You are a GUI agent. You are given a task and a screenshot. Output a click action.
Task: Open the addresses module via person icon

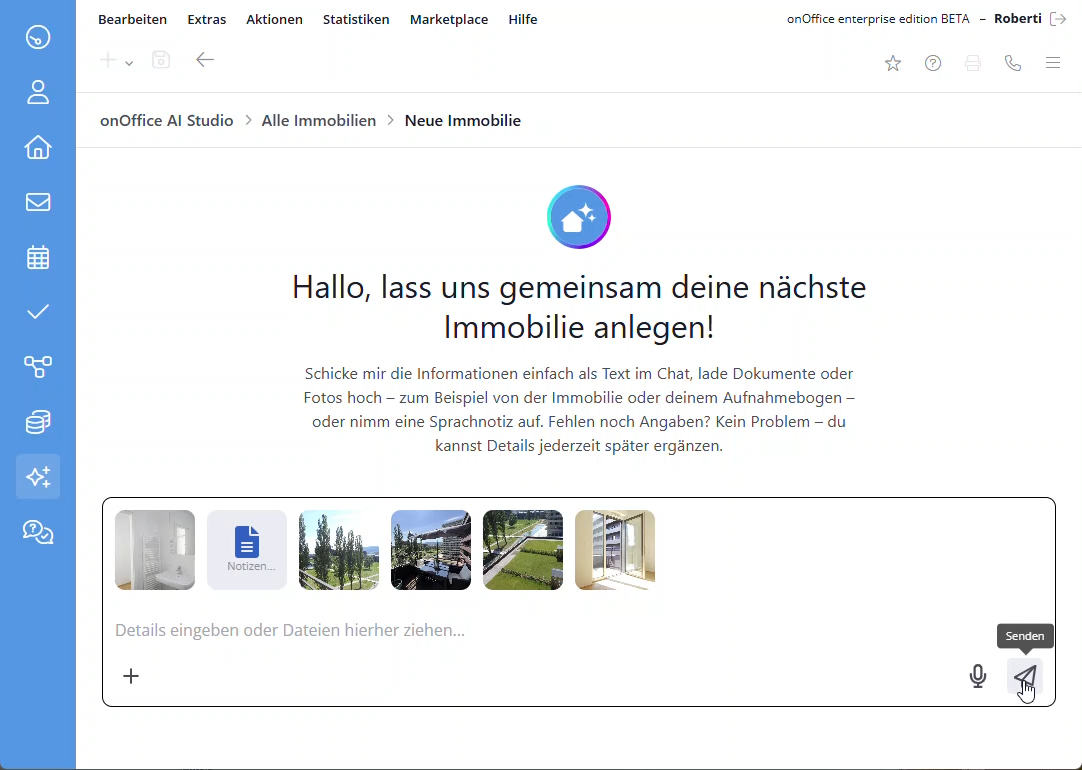point(37,92)
